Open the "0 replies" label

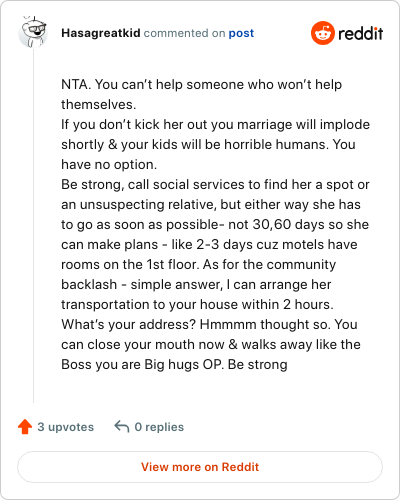pos(159,427)
